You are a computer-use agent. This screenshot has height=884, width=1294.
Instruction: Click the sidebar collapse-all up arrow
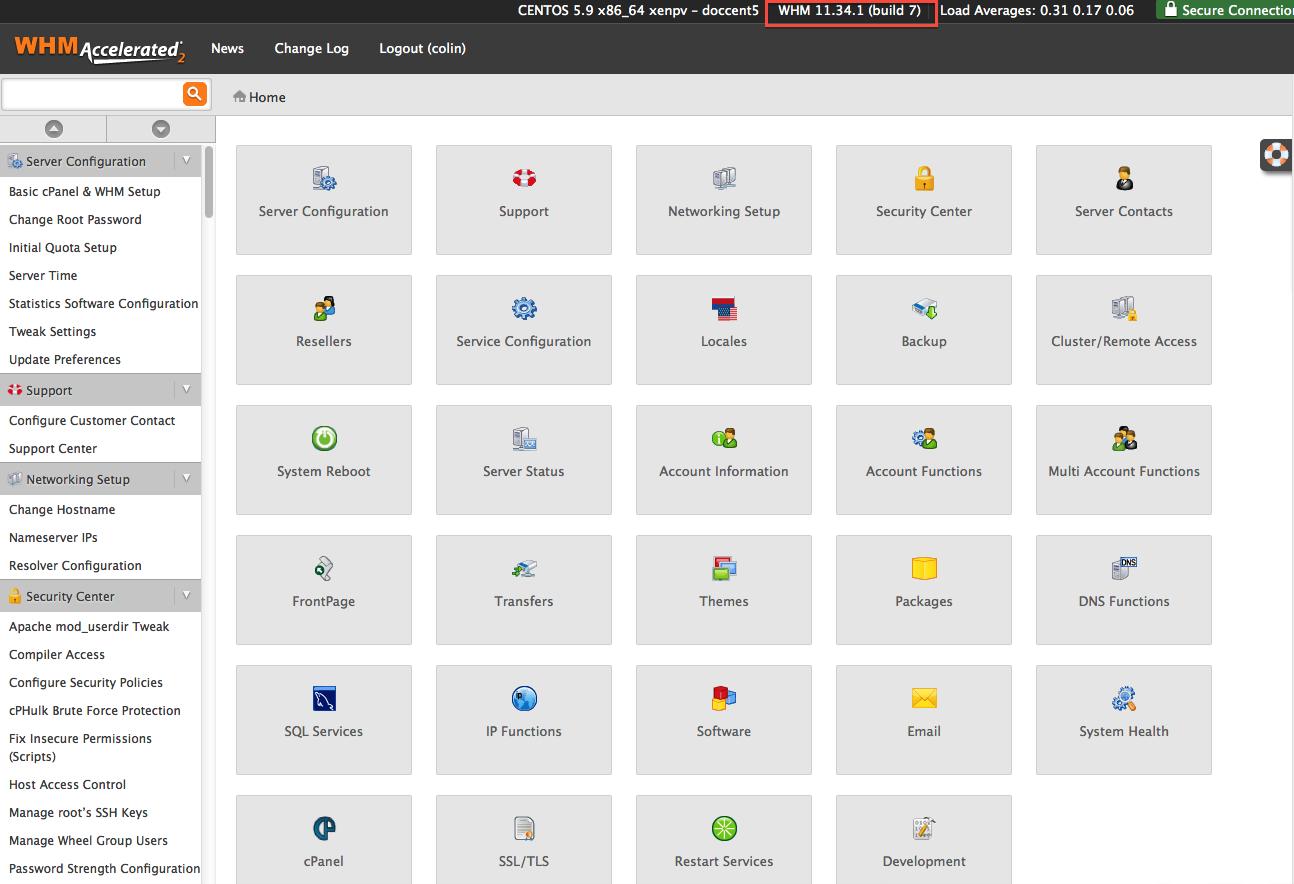(x=54, y=129)
